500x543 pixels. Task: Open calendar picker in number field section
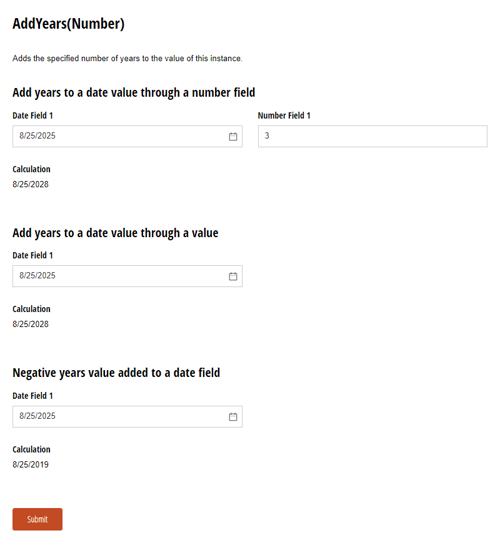[233, 136]
